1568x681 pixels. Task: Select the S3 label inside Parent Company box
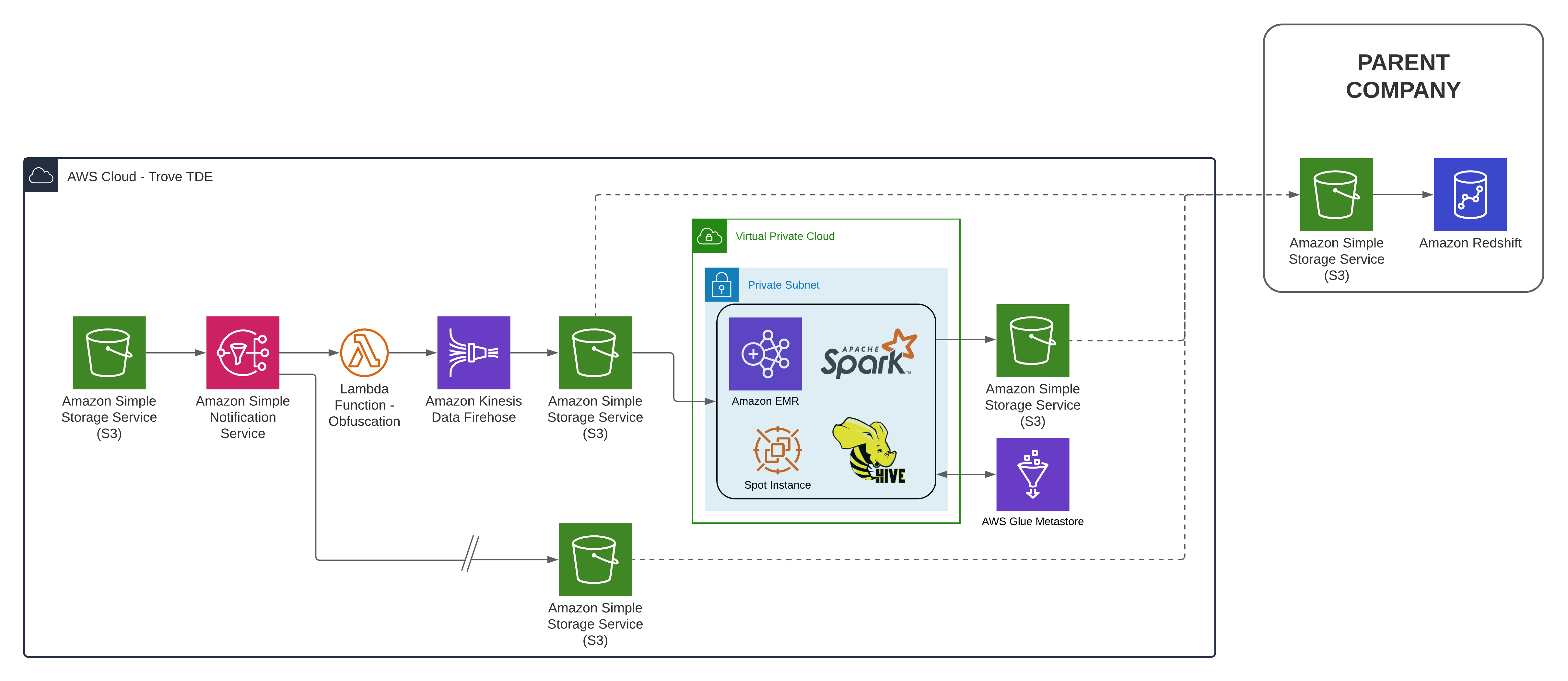tap(1336, 259)
